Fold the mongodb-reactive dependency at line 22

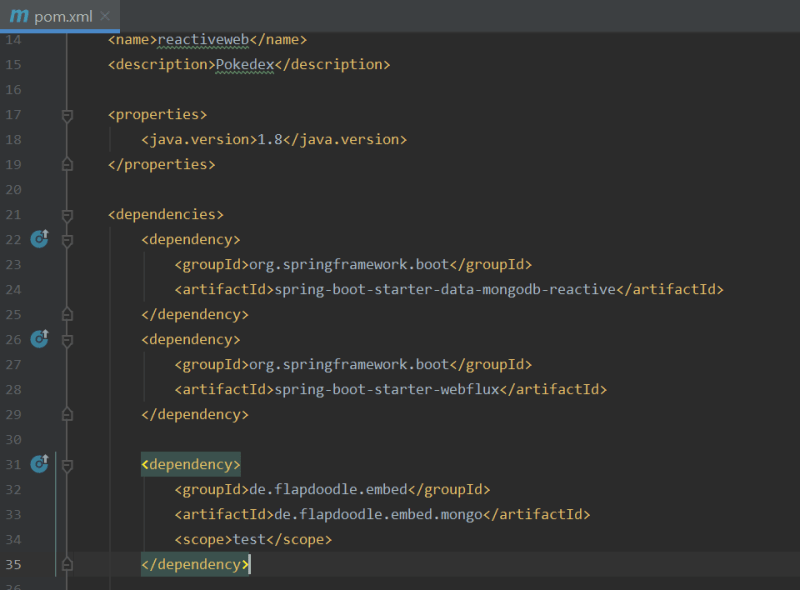pos(67,240)
